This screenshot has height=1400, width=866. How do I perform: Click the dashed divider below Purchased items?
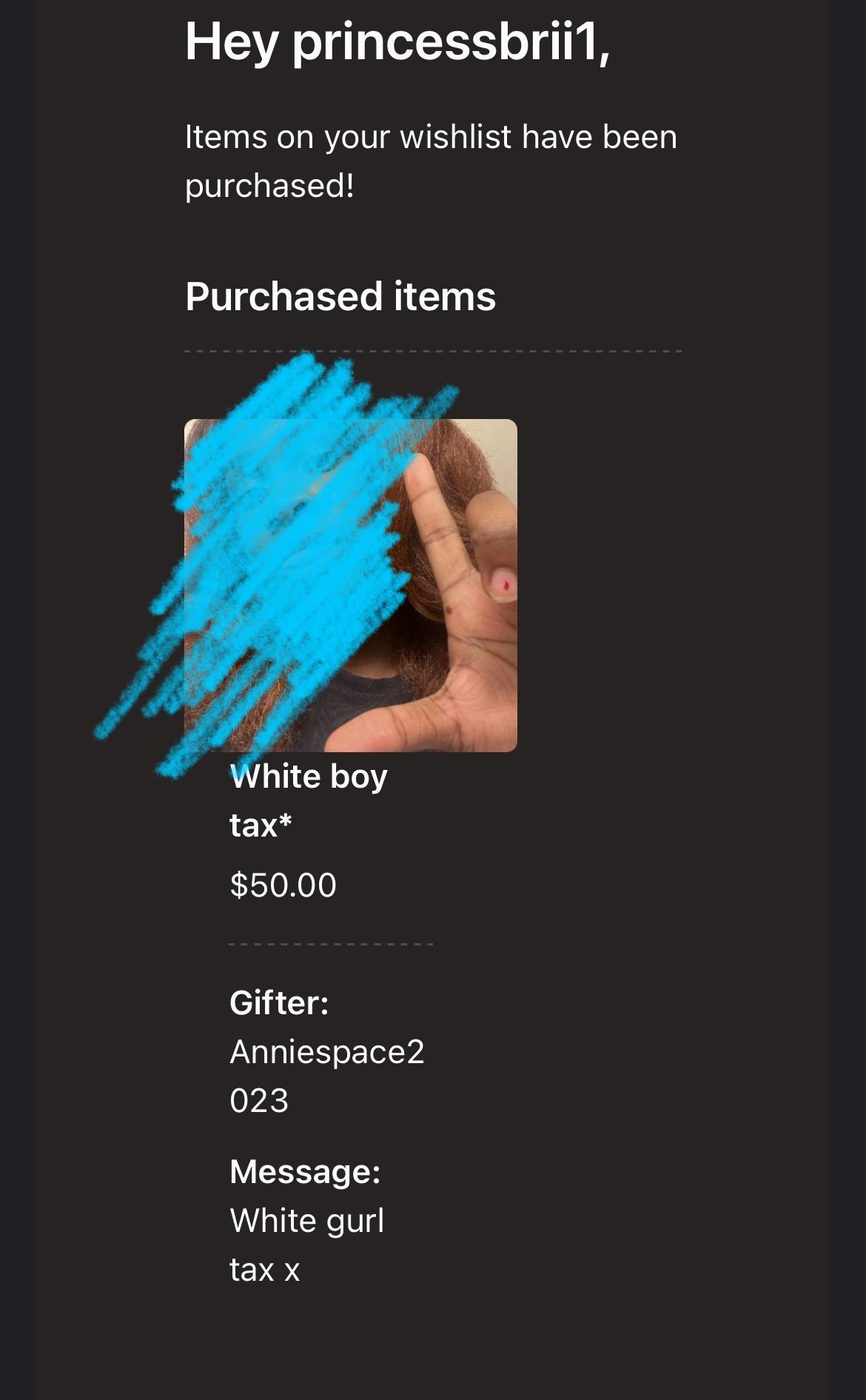[x=433, y=351]
